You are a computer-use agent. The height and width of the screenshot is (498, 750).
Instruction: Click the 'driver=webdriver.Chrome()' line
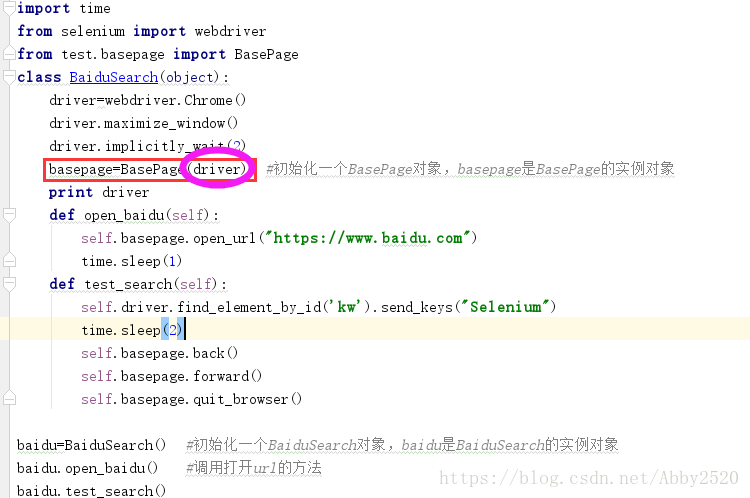[147, 100]
